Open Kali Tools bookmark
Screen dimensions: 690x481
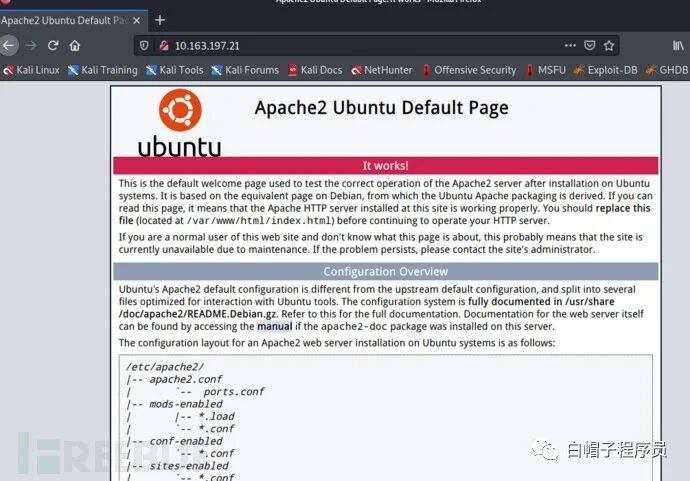pyautogui.click(x=175, y=70)
